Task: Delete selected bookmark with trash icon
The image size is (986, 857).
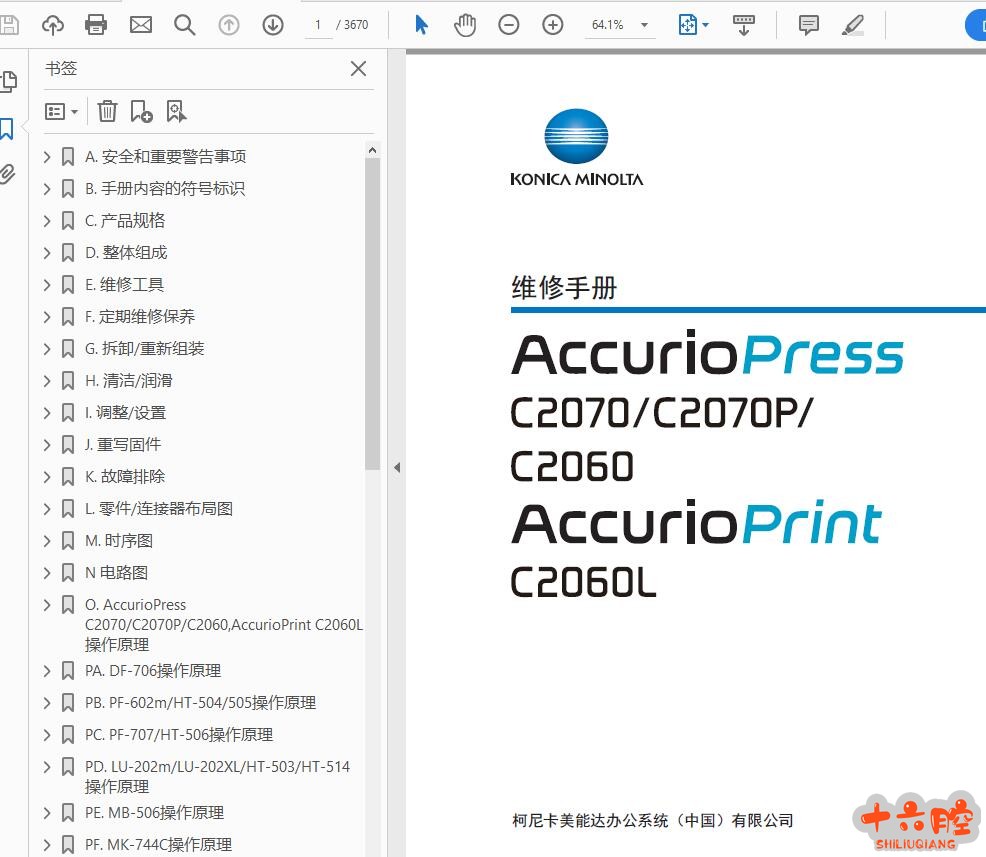Action: (x=107, y=111)
